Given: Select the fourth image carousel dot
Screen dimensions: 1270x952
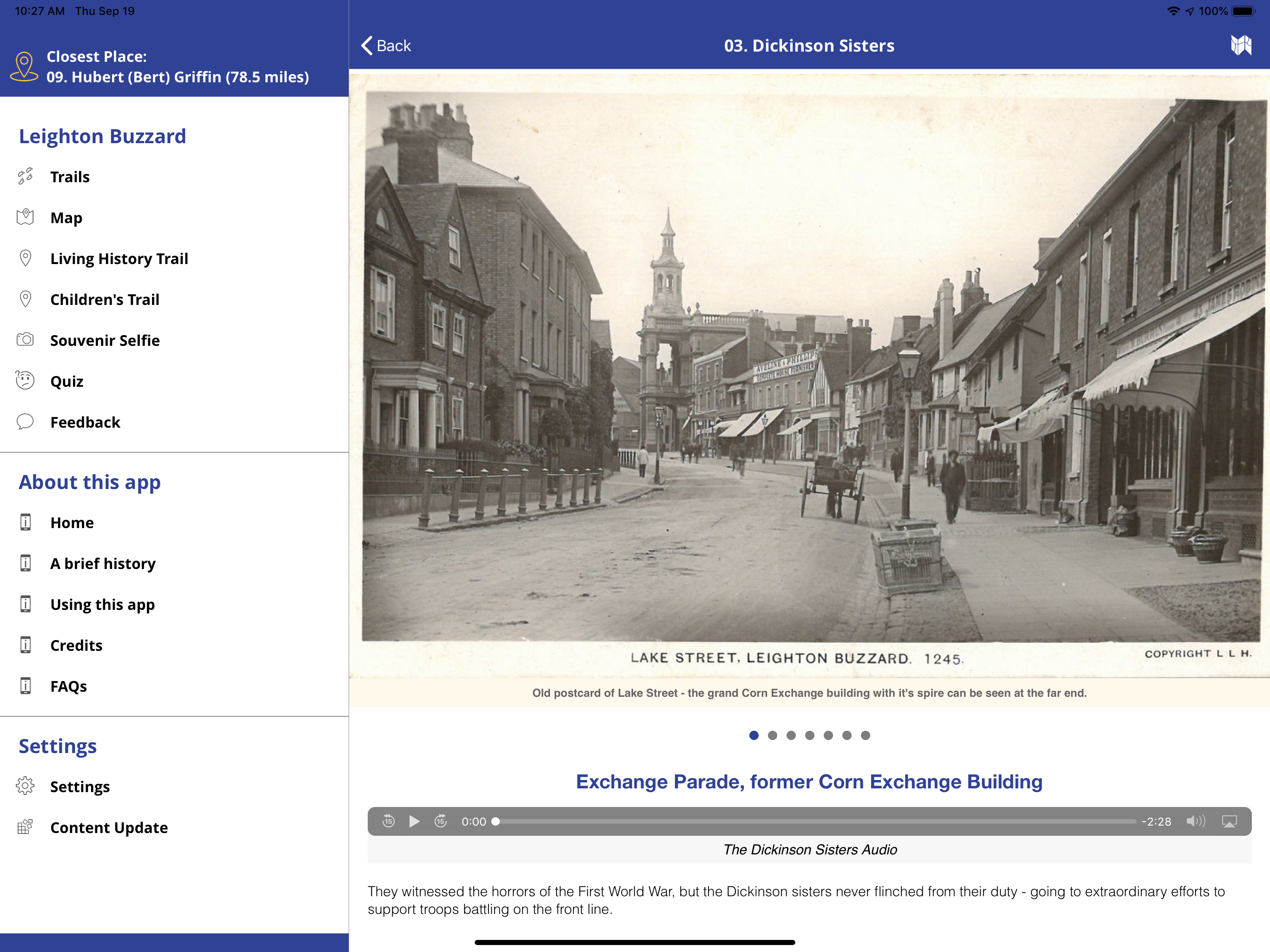Looking at the screenshot, I should (809, 735).
